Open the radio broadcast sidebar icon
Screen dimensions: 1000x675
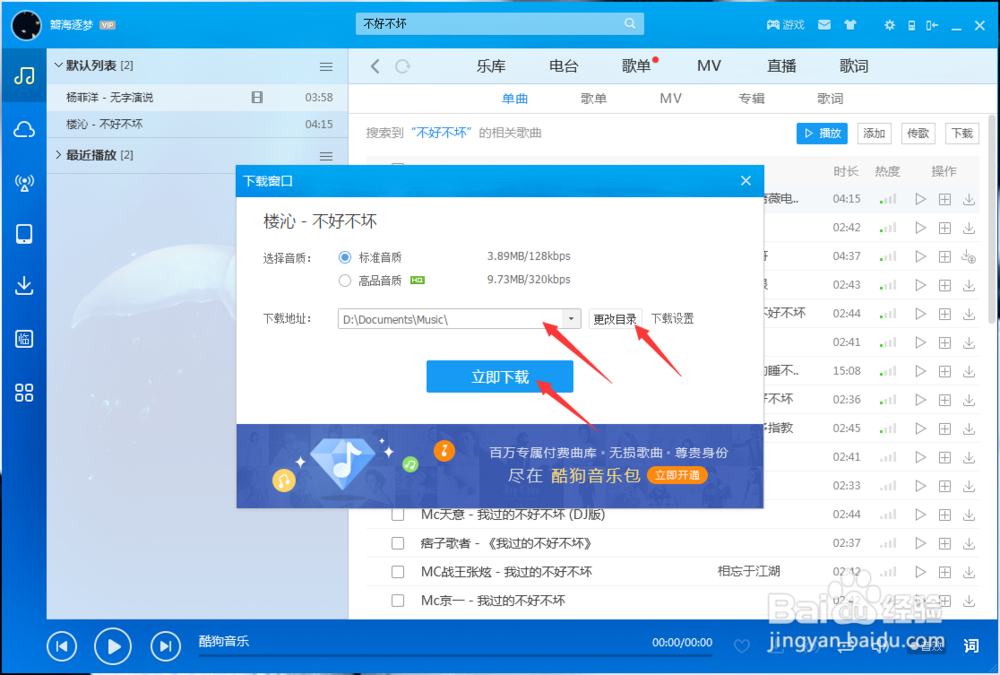(24, 182)
